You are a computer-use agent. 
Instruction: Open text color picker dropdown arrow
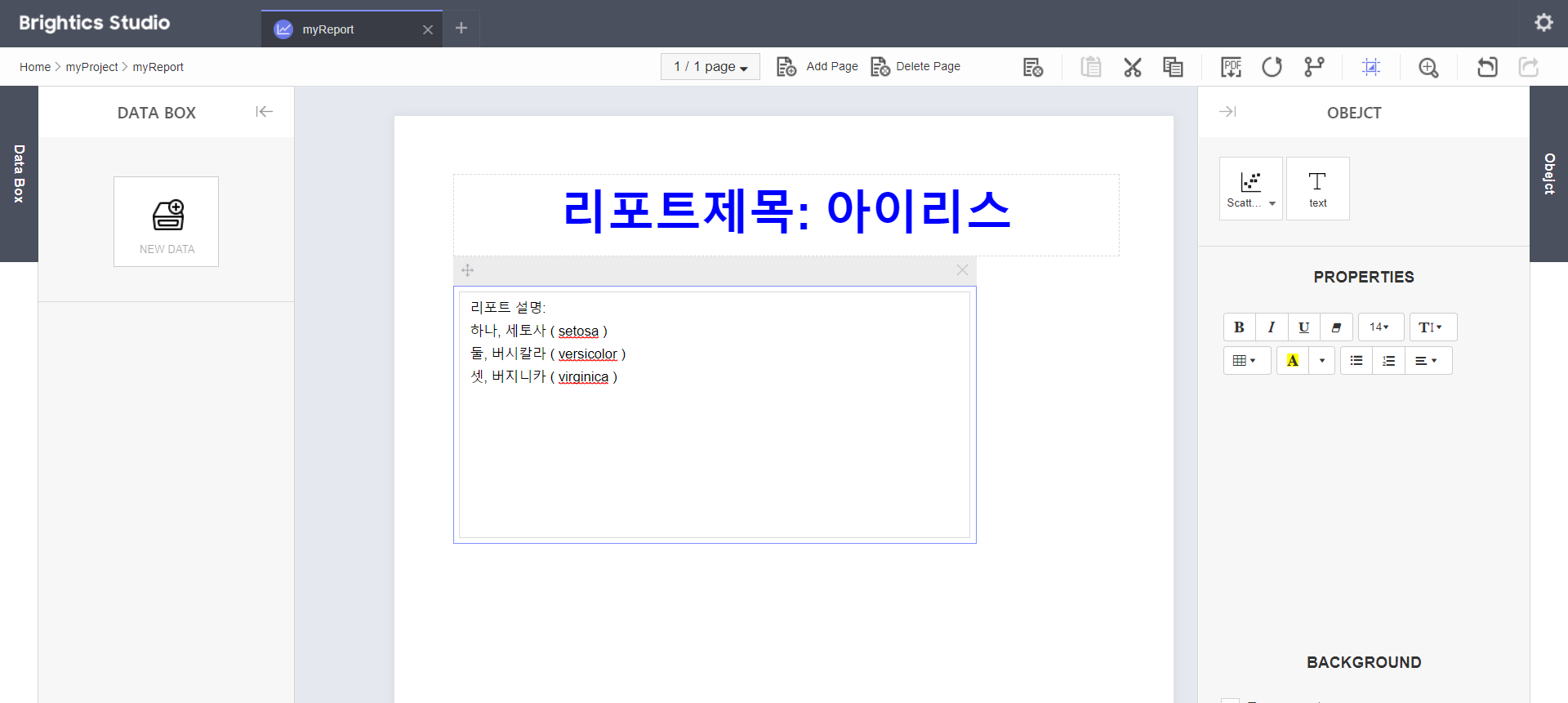[x=1322, y=361]
